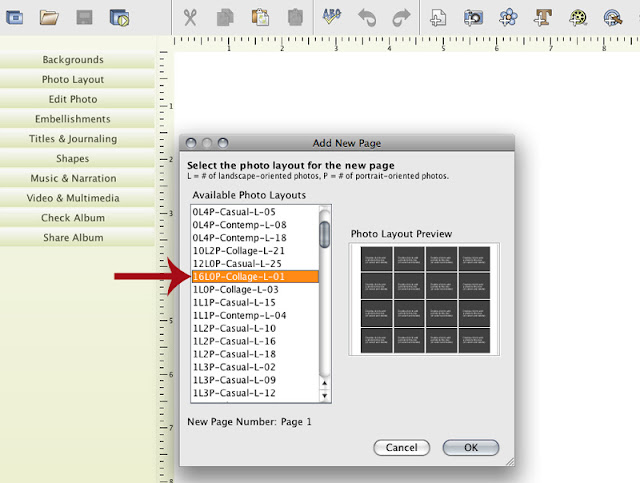Select layout 1L3P-Casual-L-09
This screenshot has width=640, height=483.
pyautogui.click(x=255, y=380)
